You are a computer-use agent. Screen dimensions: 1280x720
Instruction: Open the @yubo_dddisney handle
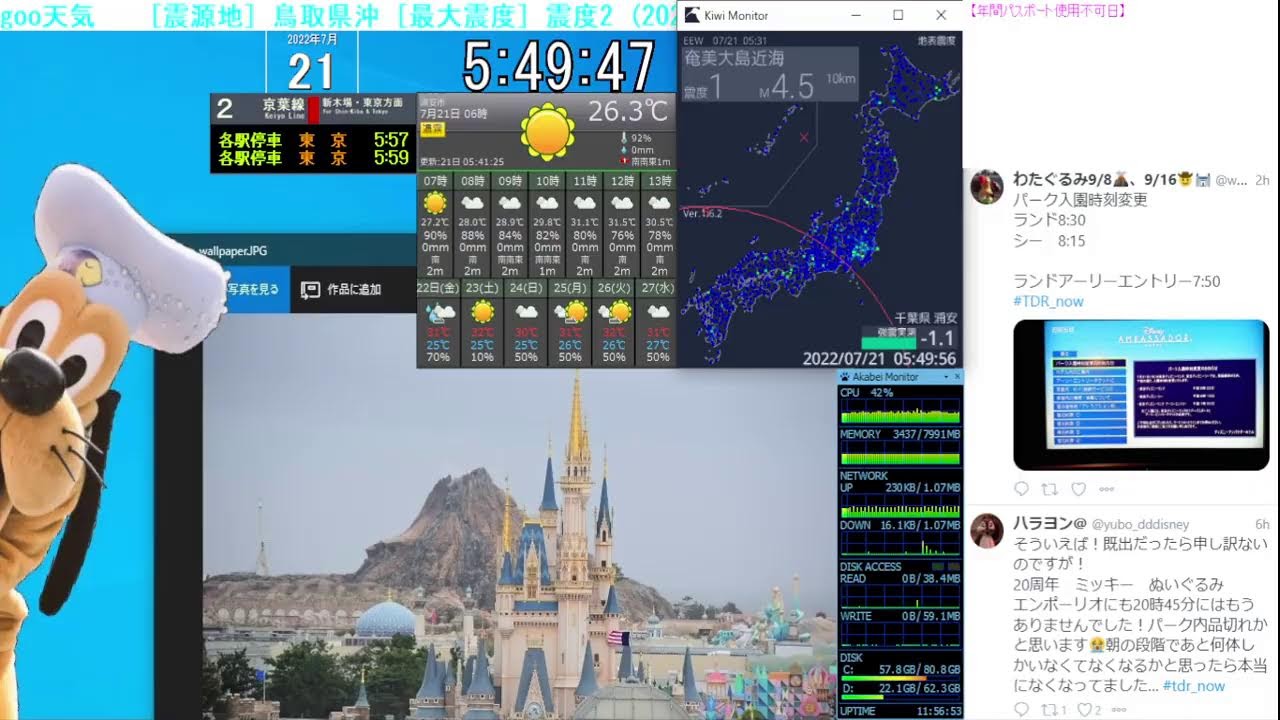click(1140, 524)
